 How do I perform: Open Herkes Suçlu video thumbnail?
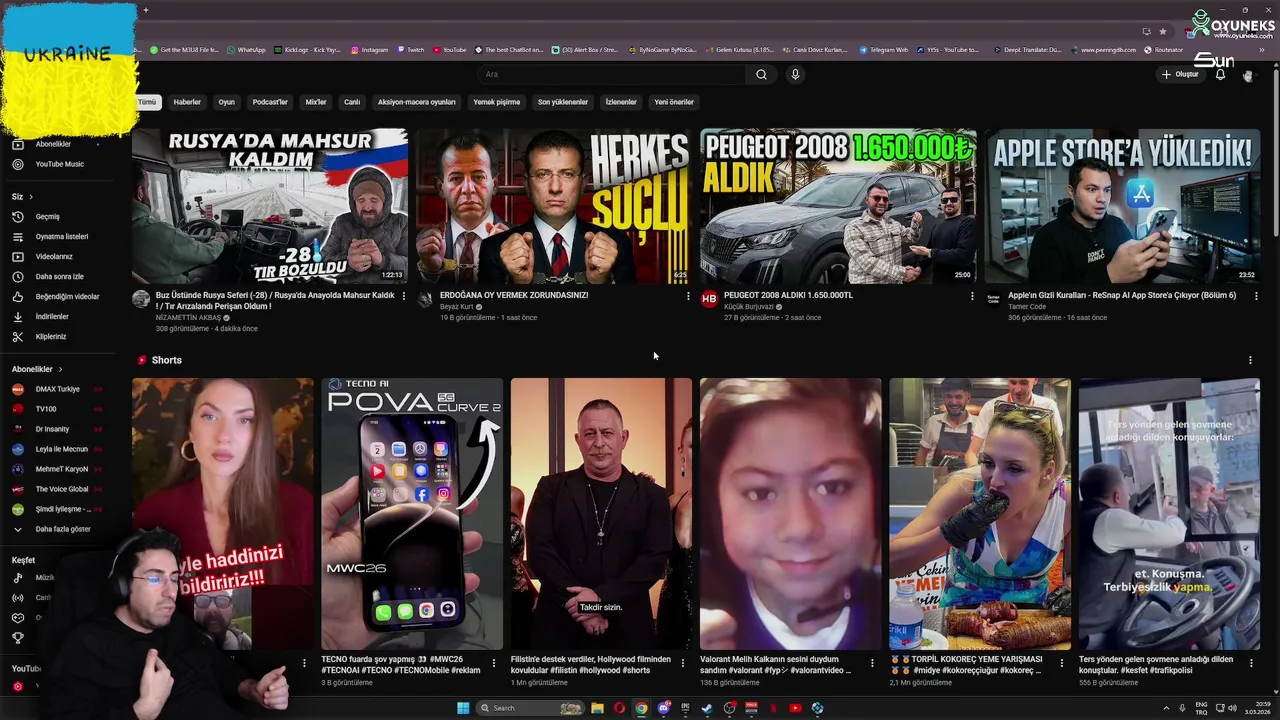(x=554, y=206)
